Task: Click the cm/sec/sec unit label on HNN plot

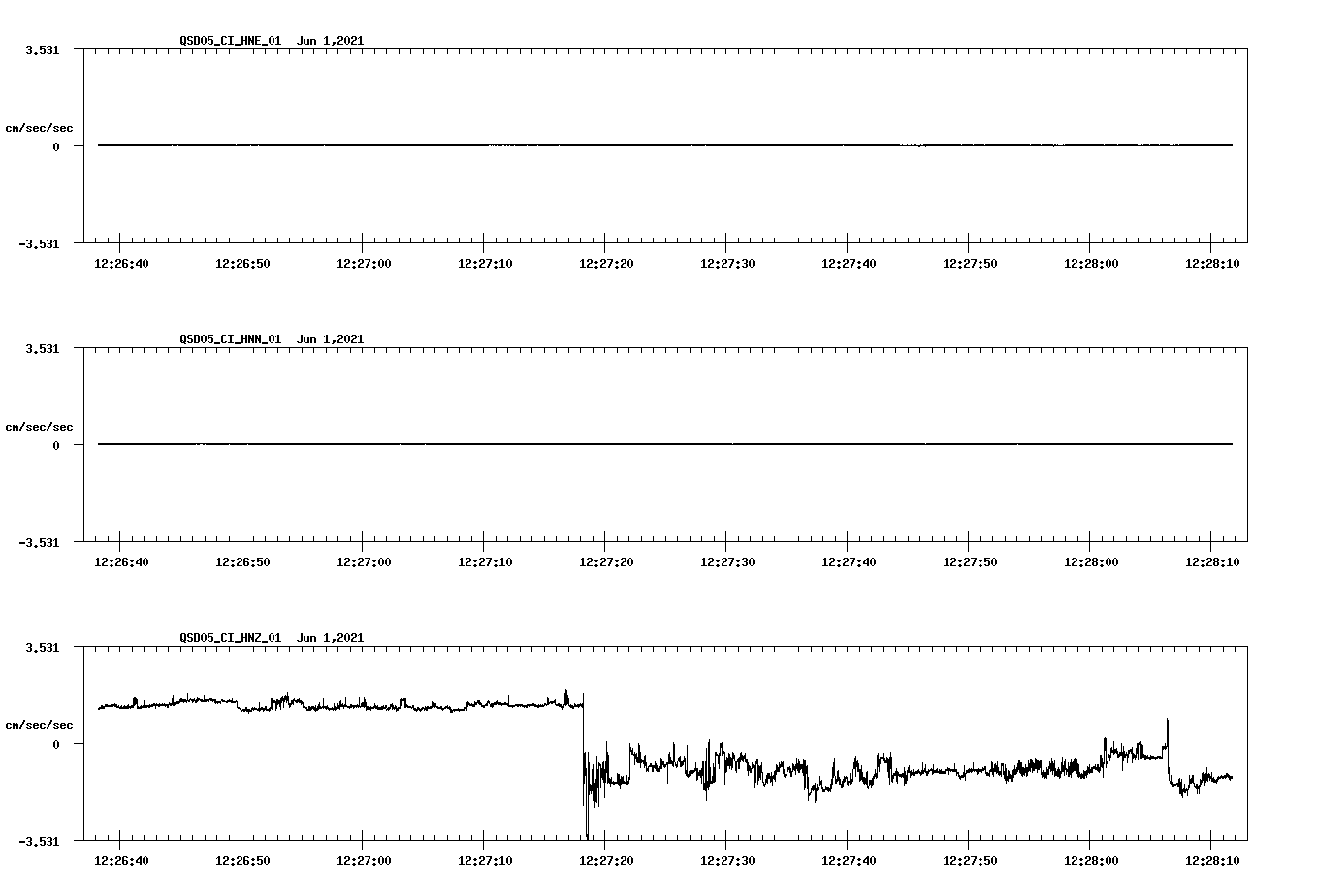Action: point(39,427)
